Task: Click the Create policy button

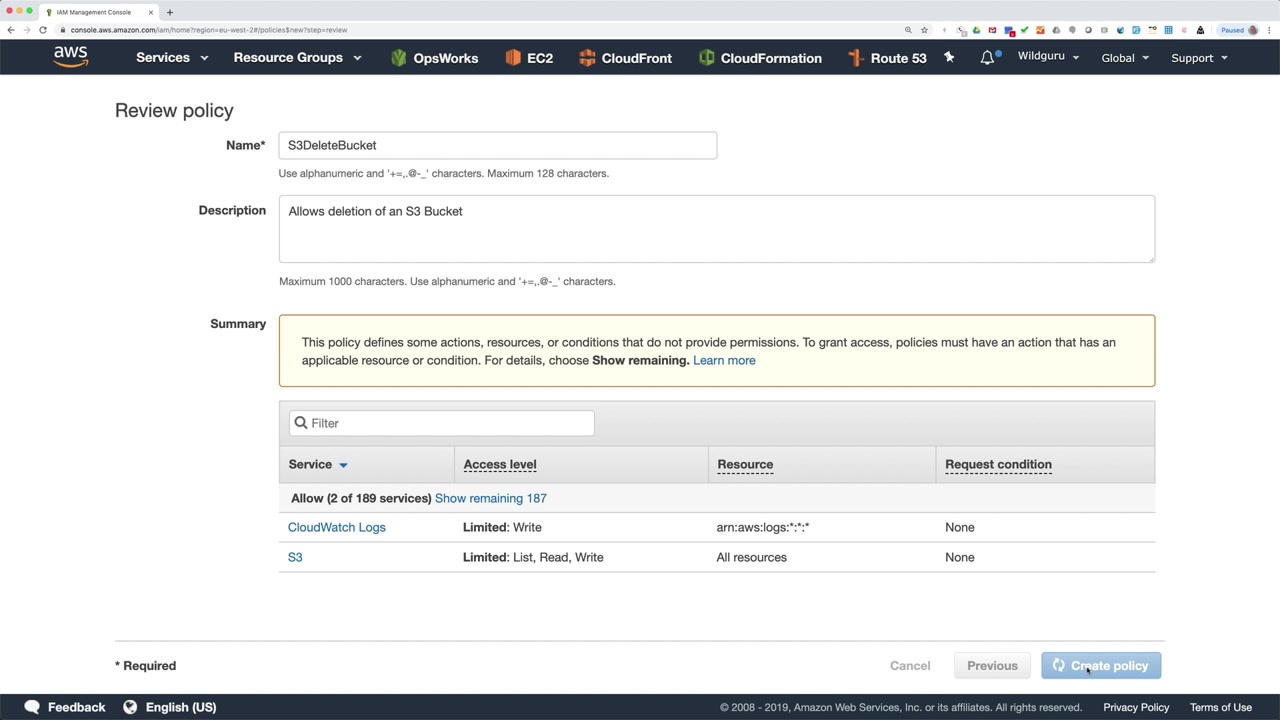Action: tap(1101, 666)
